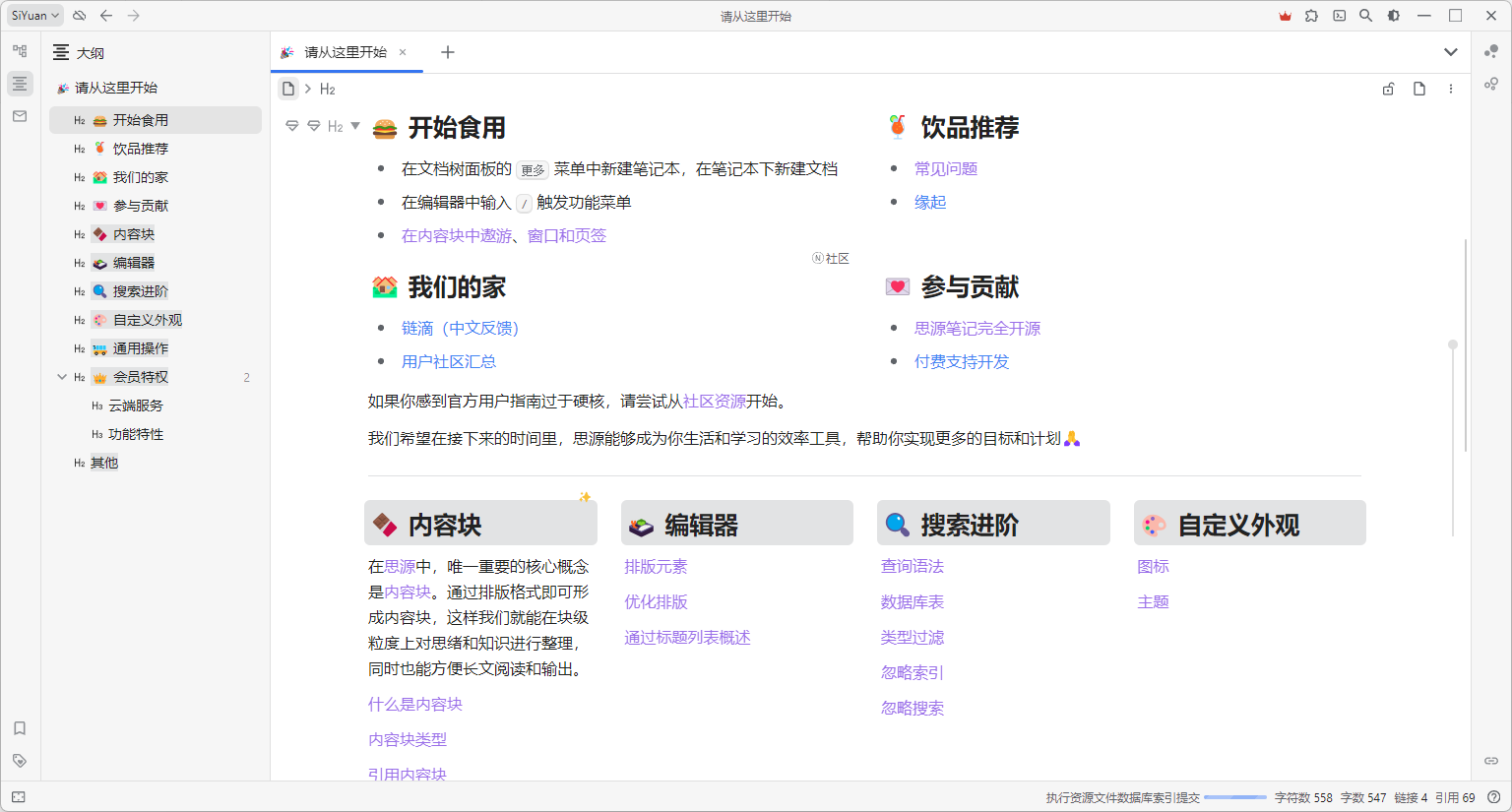The image size is (1512, 812).
Task: Toggle the document edit lock
Action: (1388, 89)
